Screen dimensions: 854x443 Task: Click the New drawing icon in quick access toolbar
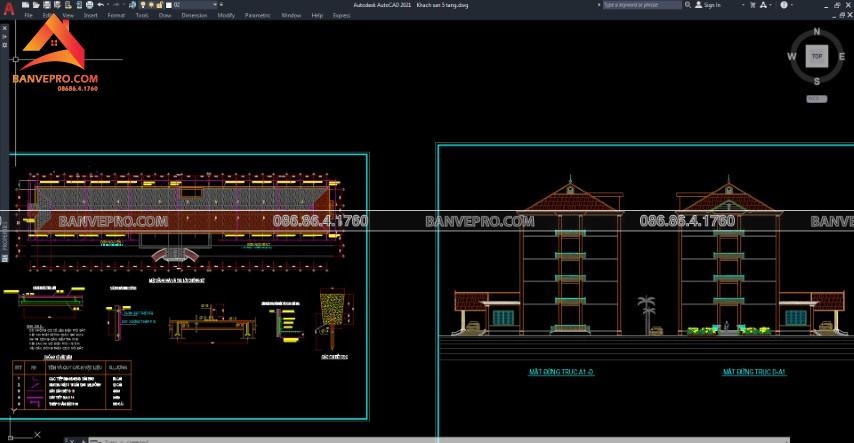[26, 5]
